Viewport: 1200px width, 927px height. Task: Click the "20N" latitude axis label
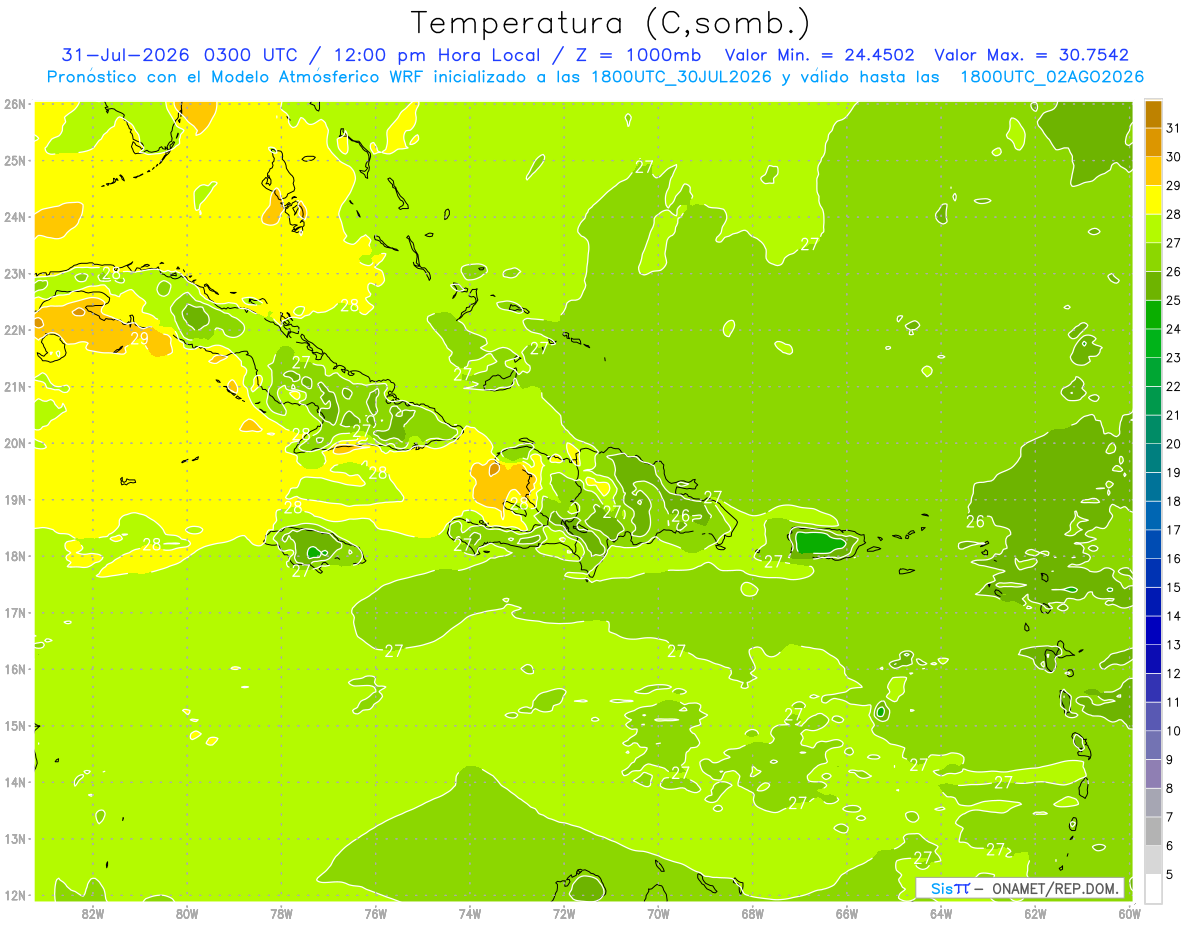pyautogui.click(x=14, y=443)
